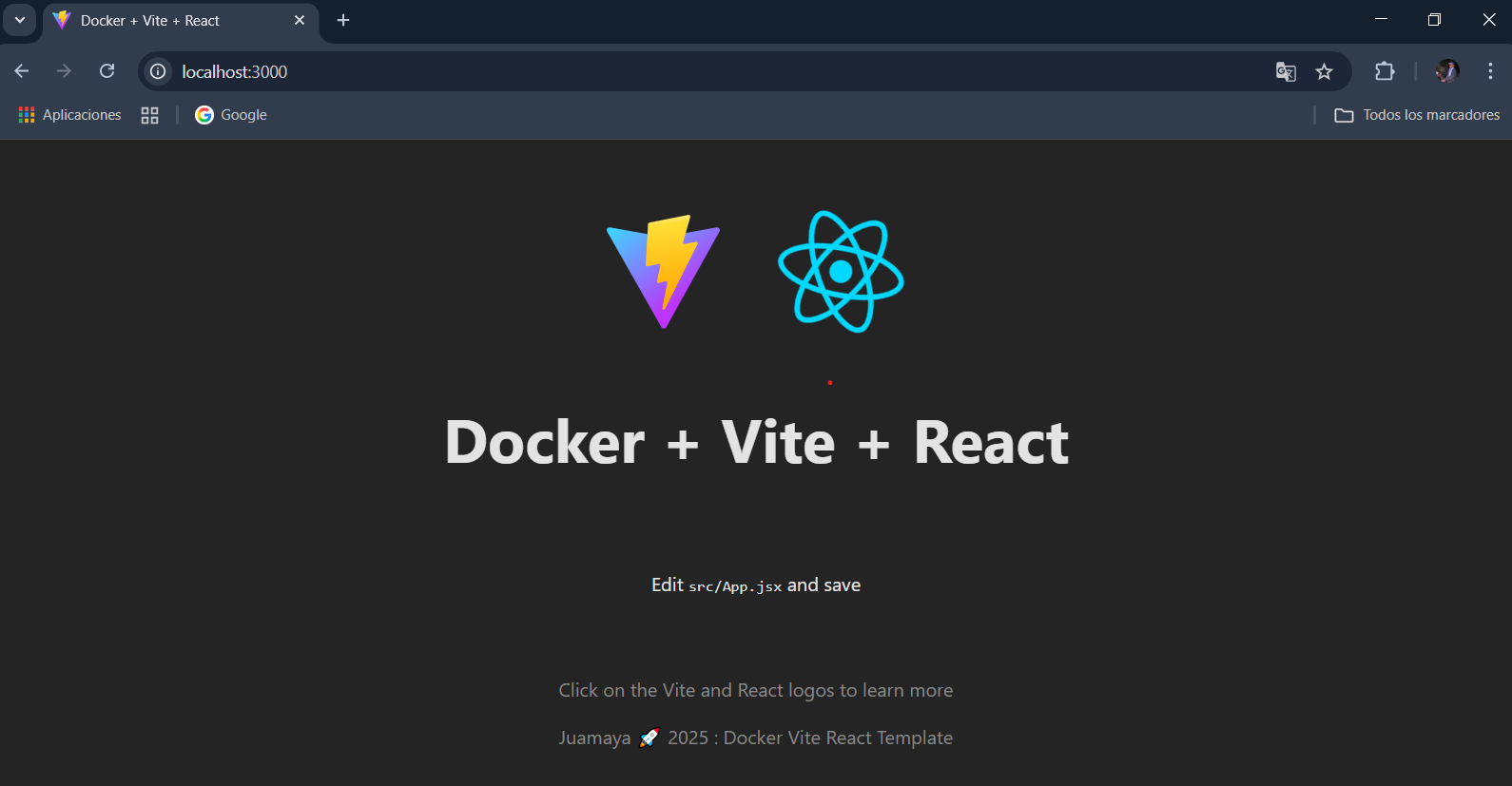Select the Docker + Vite + React tab
Image resolution: width=1512 pixels, height=786 pixels.
point(181,21)
